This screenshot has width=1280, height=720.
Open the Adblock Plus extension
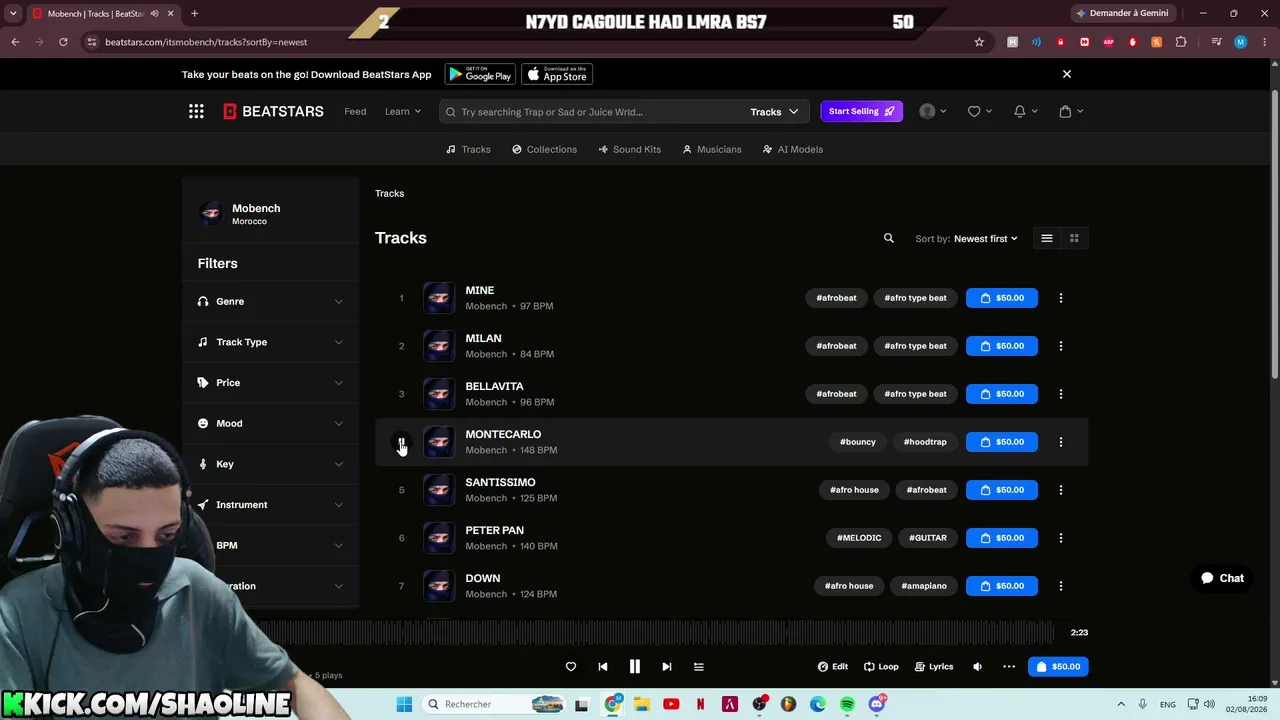click(x=1108, y=42)
